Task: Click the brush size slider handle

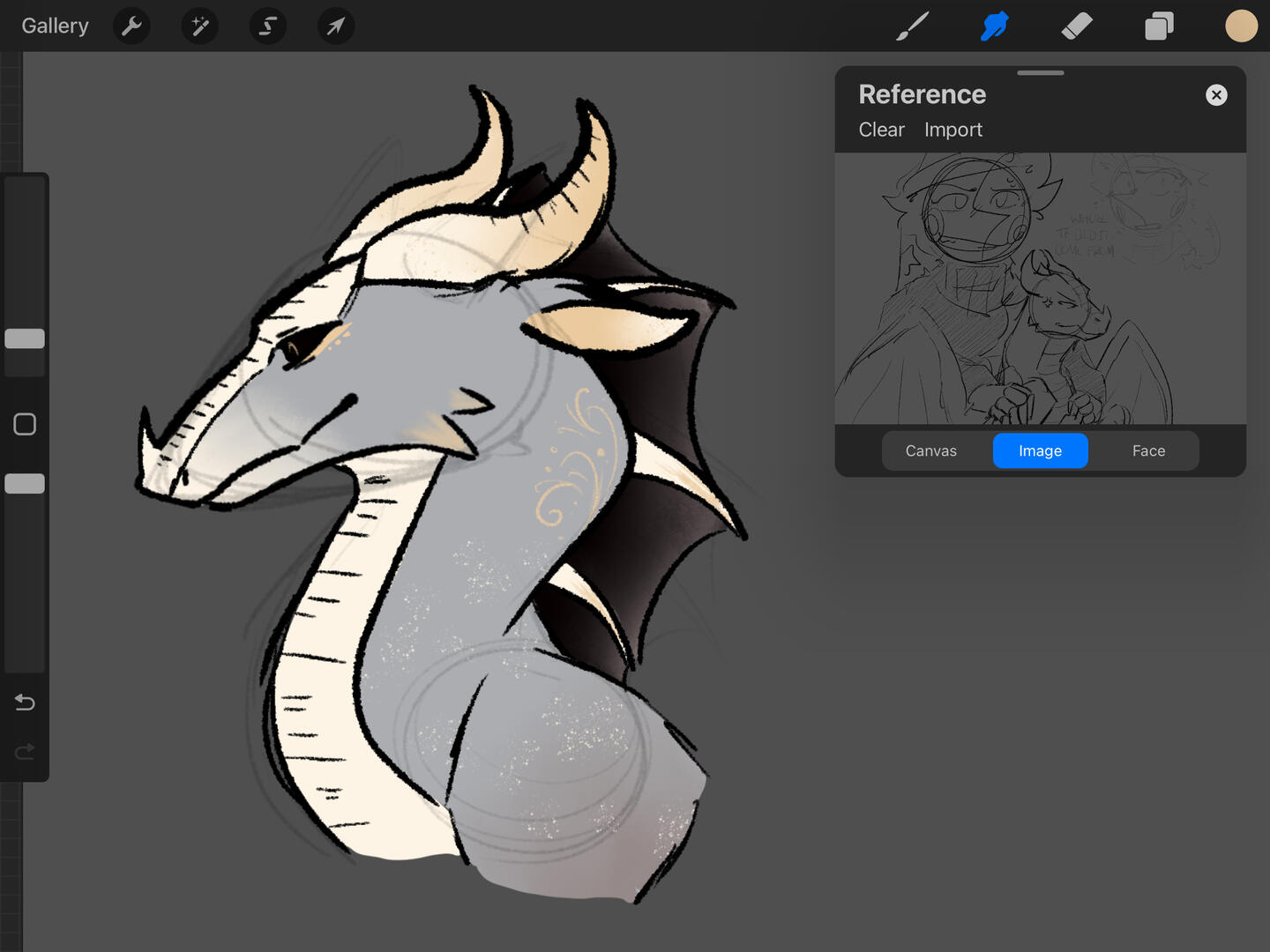Action: click(x=25, y=338)
